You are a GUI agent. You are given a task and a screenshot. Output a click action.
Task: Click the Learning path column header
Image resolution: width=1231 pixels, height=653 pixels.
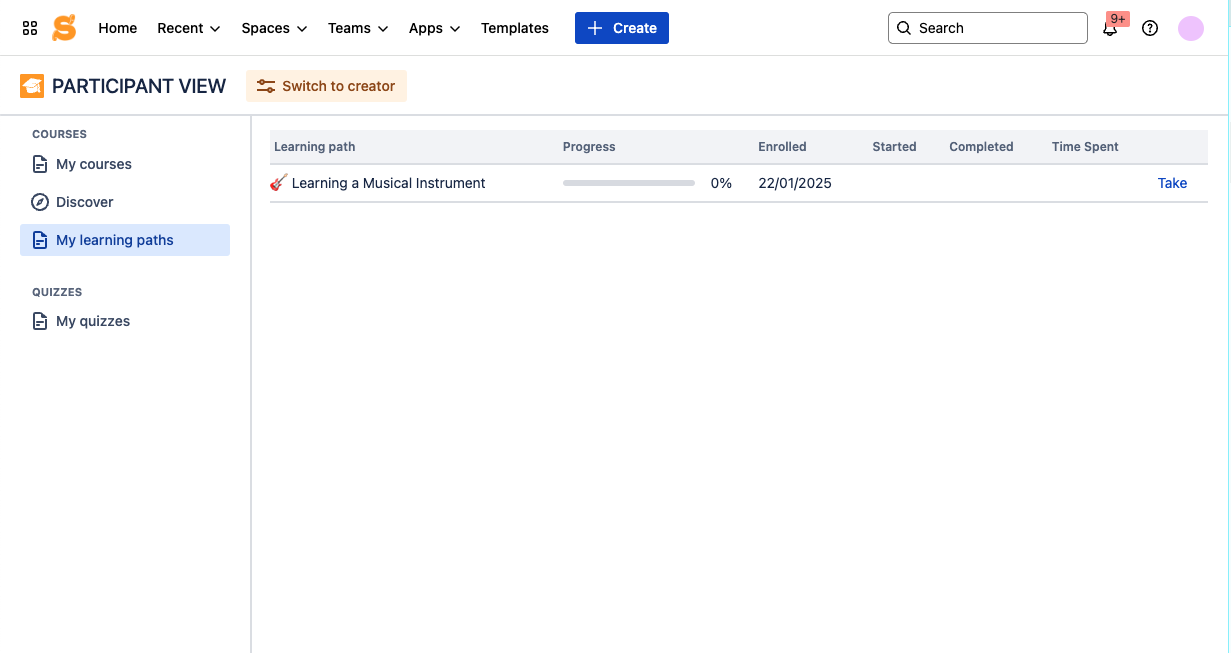pos(315,146)
